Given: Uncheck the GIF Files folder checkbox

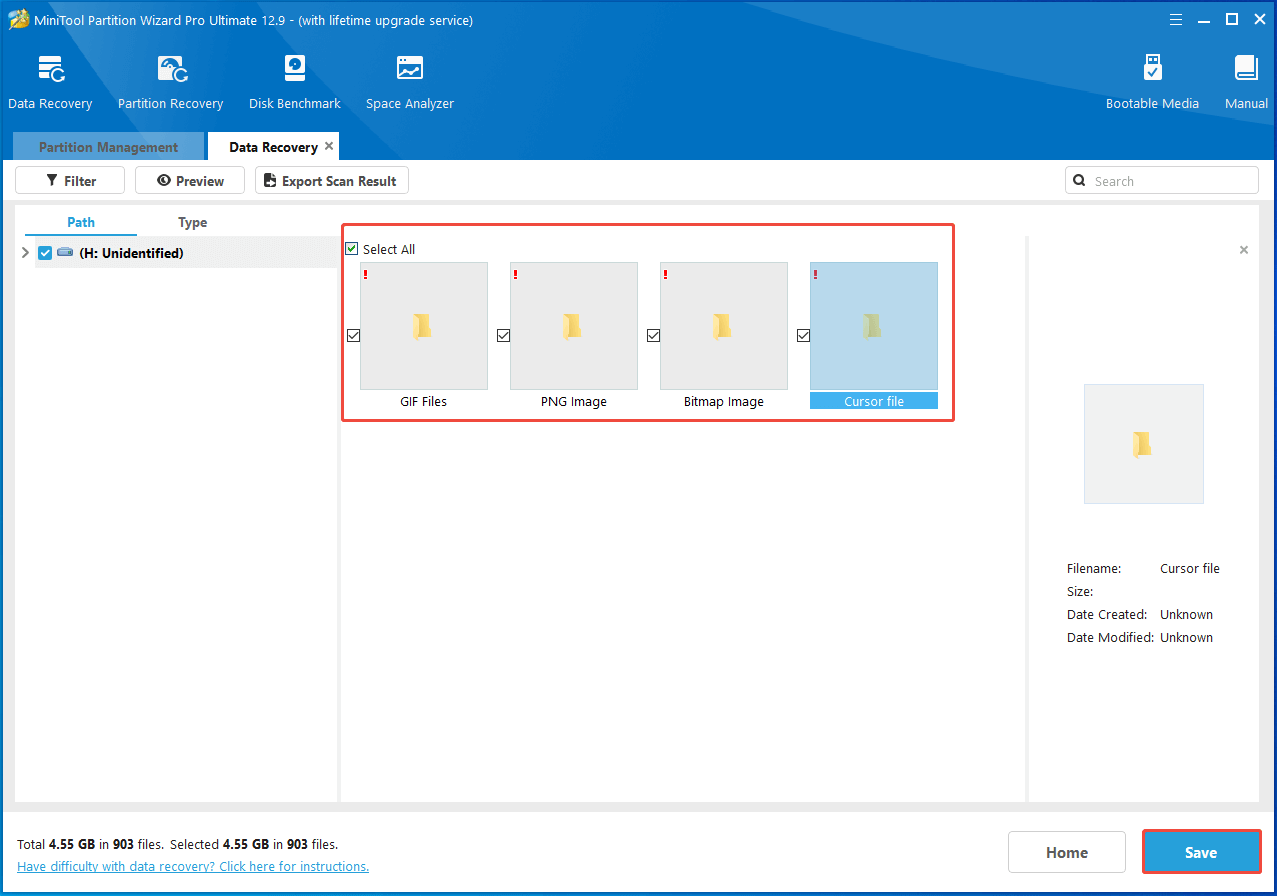Looking at the screenshot, I should [353, 336].
